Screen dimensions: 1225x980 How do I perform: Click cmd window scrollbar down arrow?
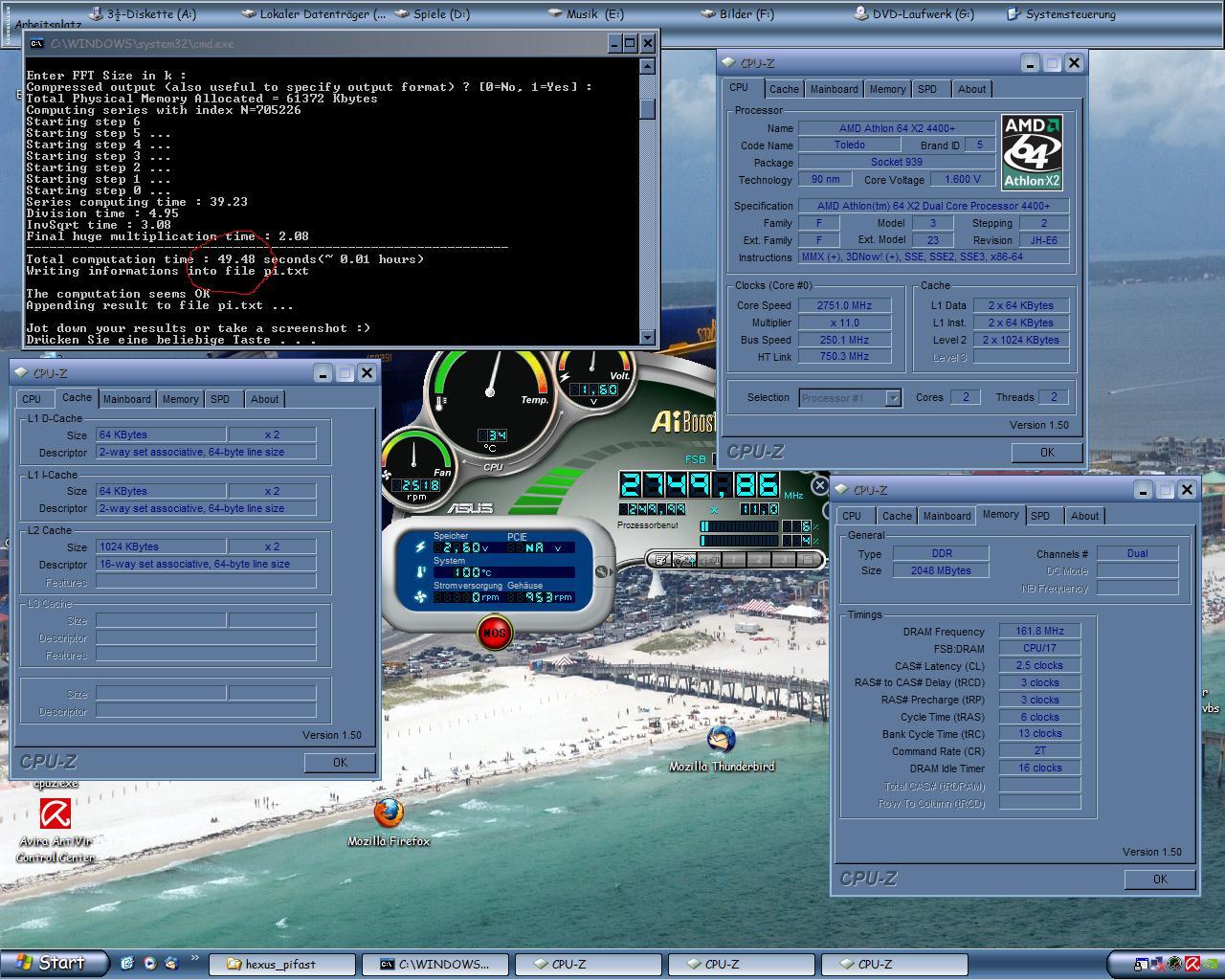648,337
